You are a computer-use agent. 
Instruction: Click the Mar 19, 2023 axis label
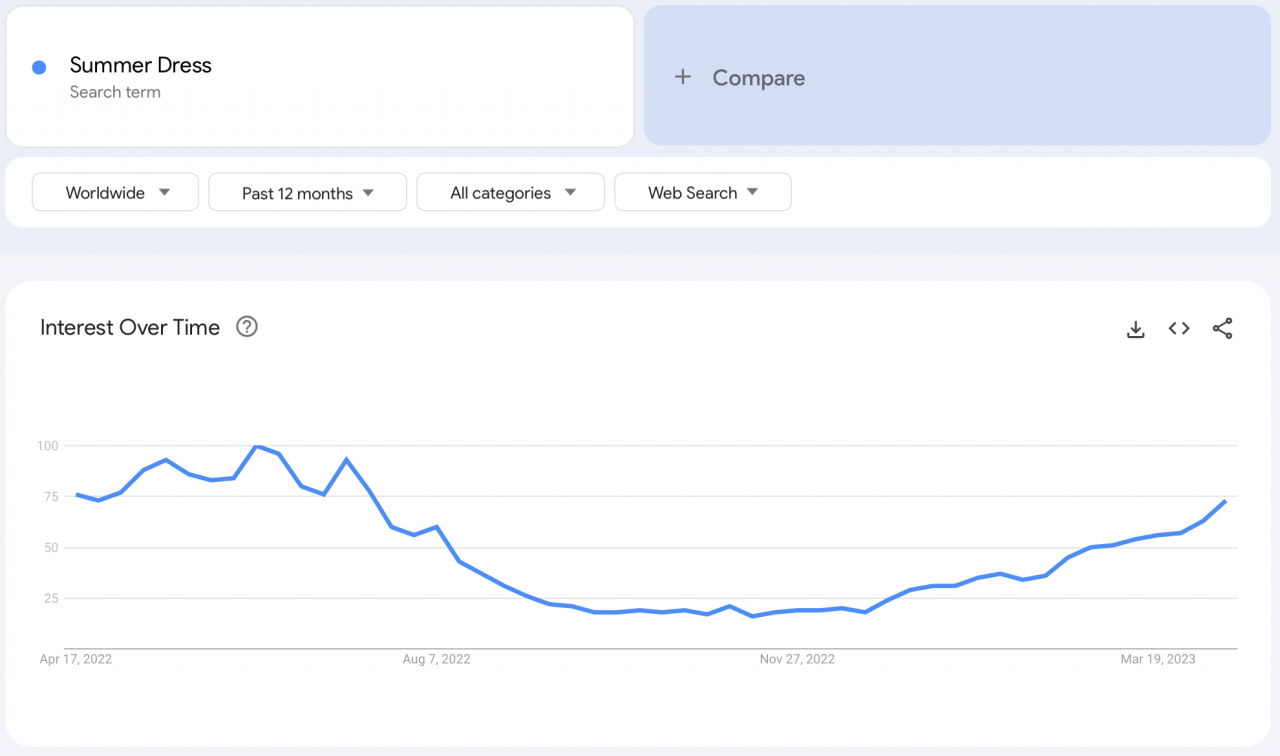pyautogui.click(x=1157, y=659)
